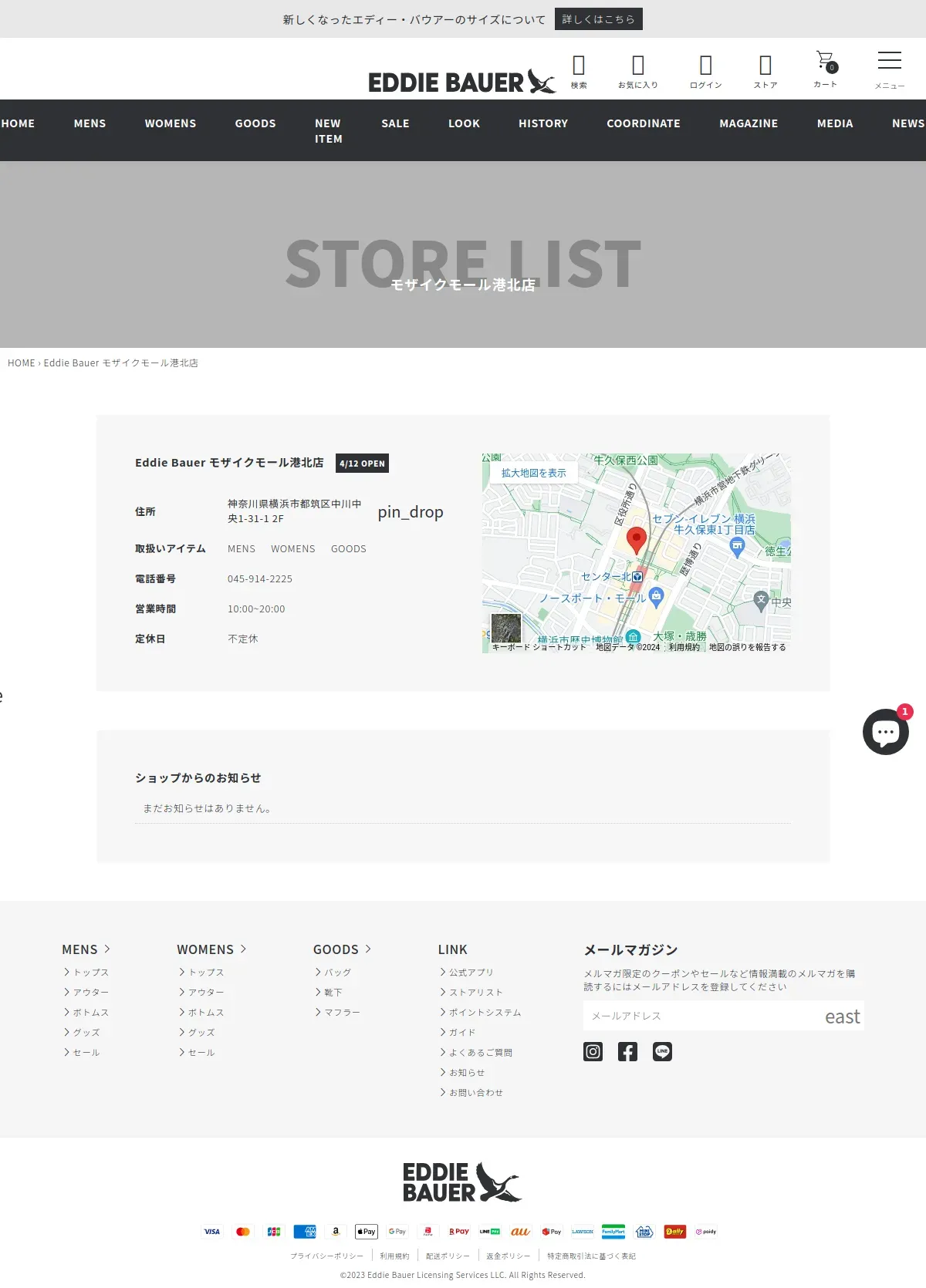Select COORDINATE in navigation bar
The width and height of the screenshot is (926, 1288).
[644, 123]
